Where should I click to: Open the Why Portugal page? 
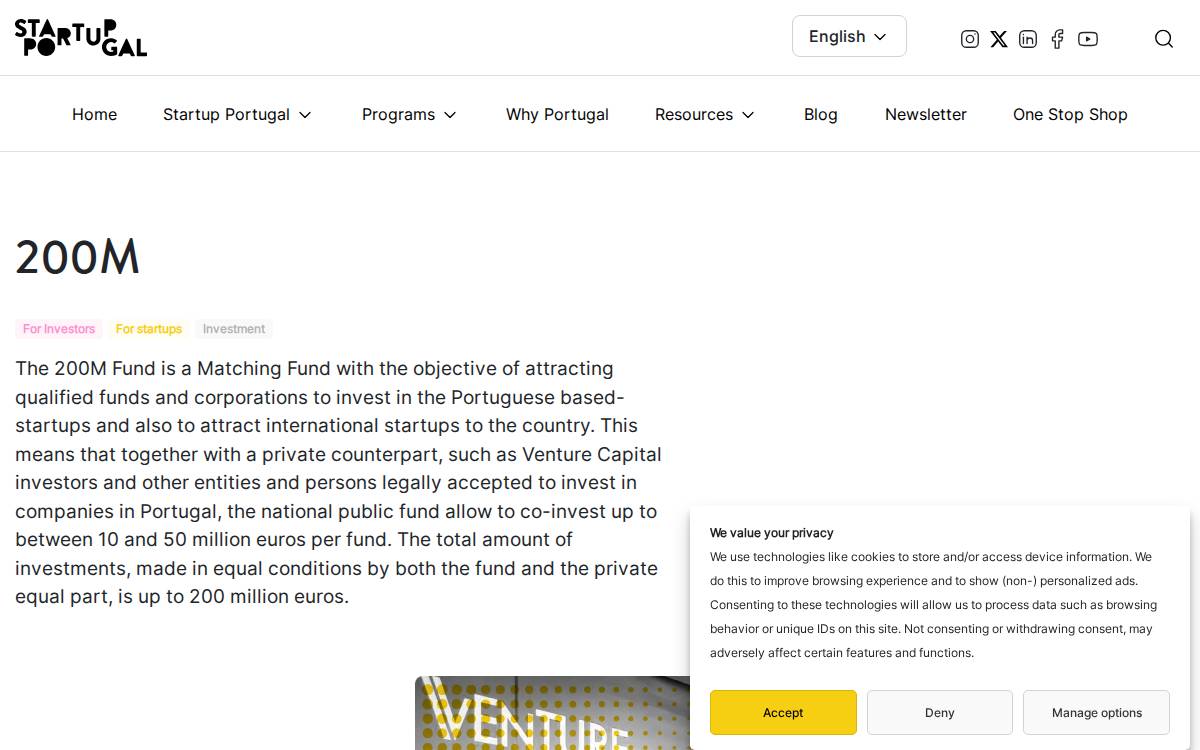click(557, 114)
